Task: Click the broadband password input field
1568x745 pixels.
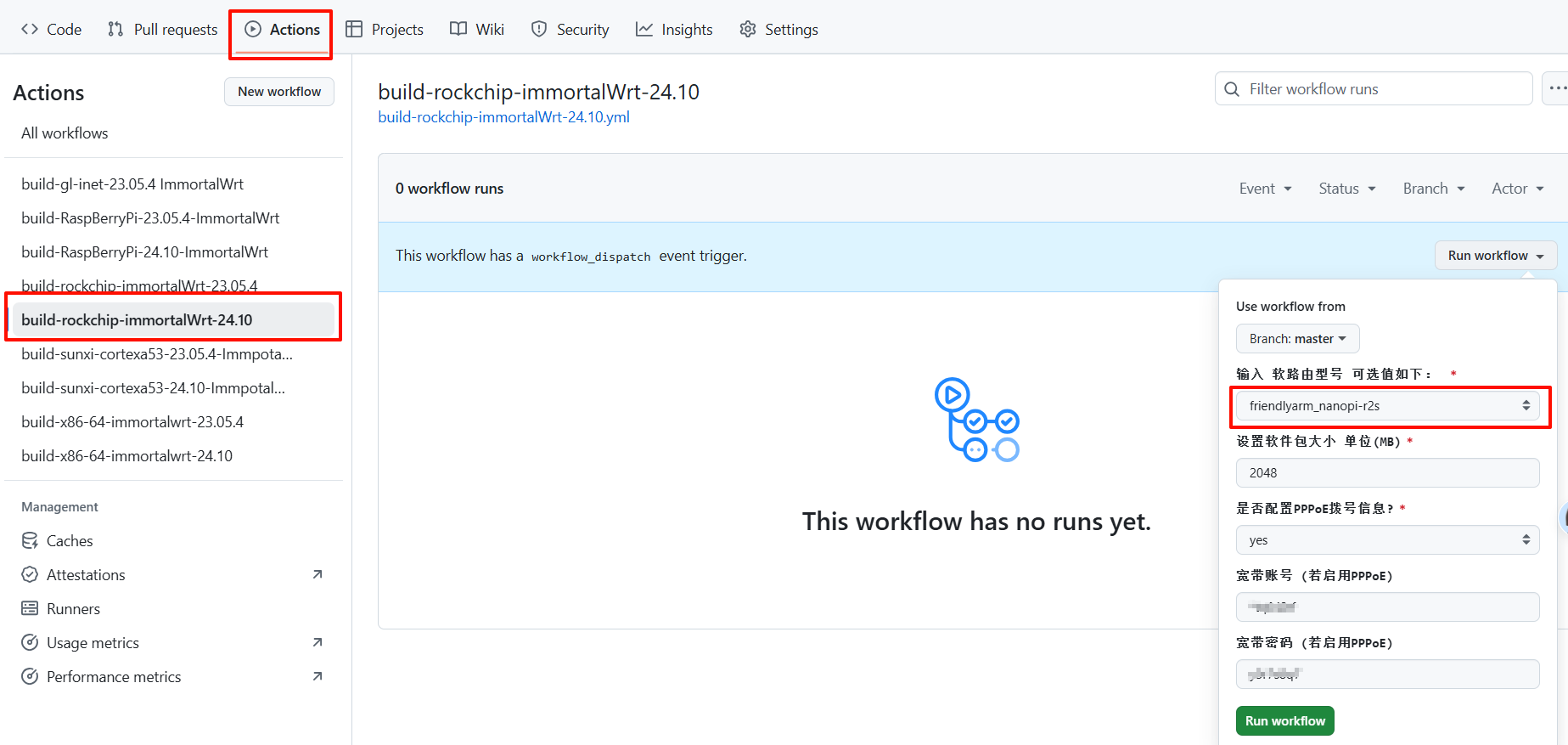Action: 1387,674
